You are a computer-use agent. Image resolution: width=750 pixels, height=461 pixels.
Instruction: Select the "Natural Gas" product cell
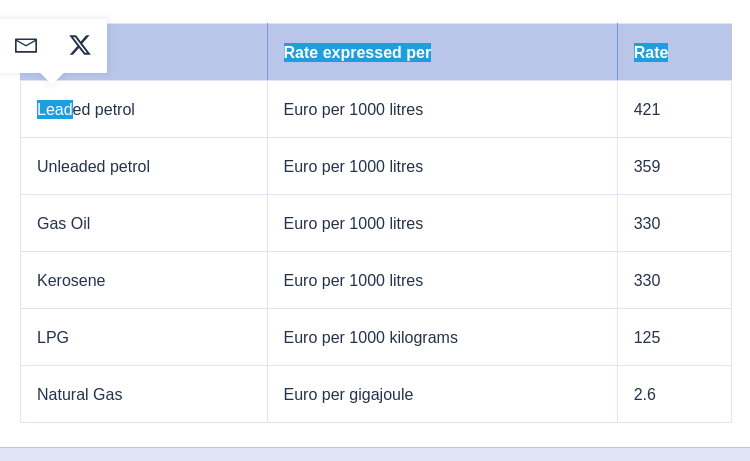coord(79,394)
